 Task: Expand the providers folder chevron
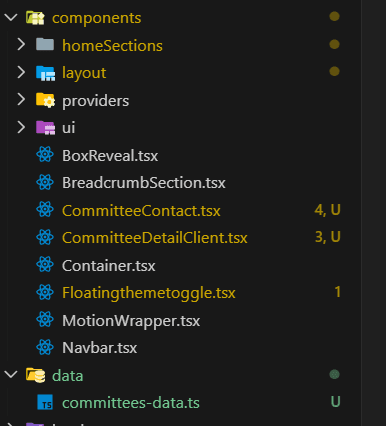[21, 99]
